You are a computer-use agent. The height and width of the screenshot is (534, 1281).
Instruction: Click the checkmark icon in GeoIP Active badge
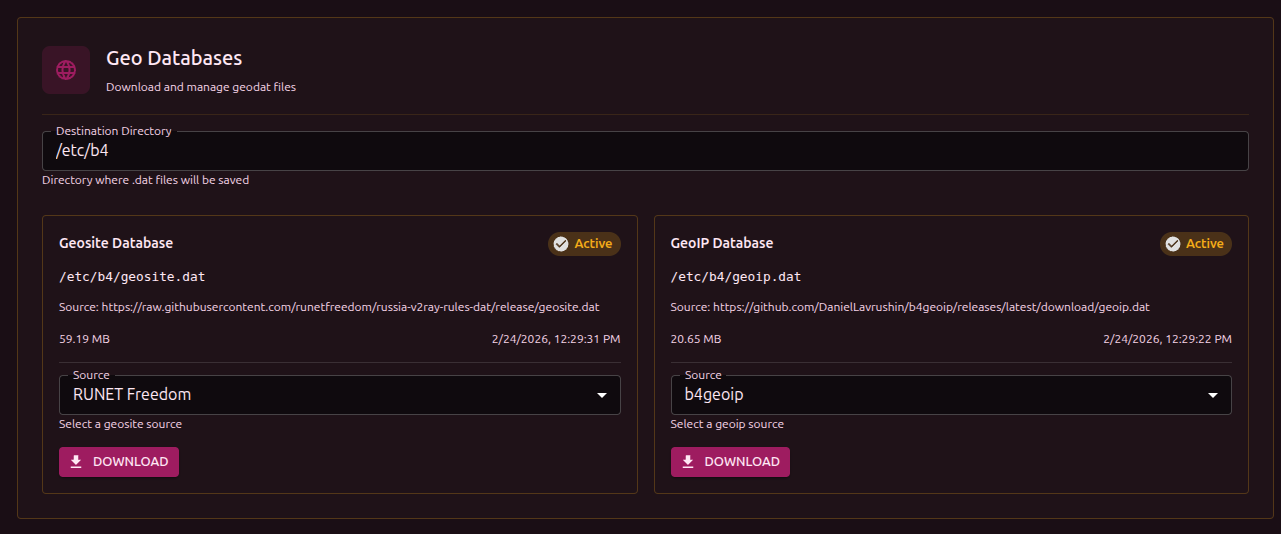[x=1173, y=244]
